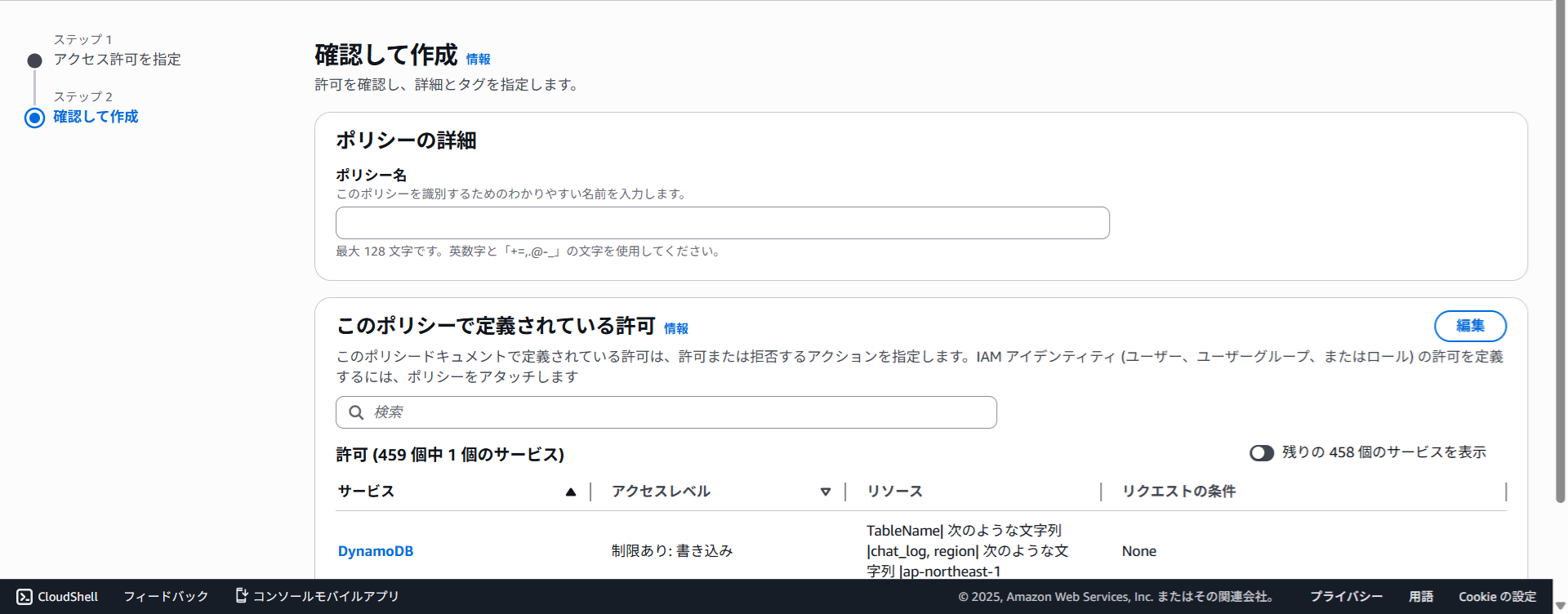
Task: Click the console mobile app icon
Action: pyautogui.click(x=241, y=596)
